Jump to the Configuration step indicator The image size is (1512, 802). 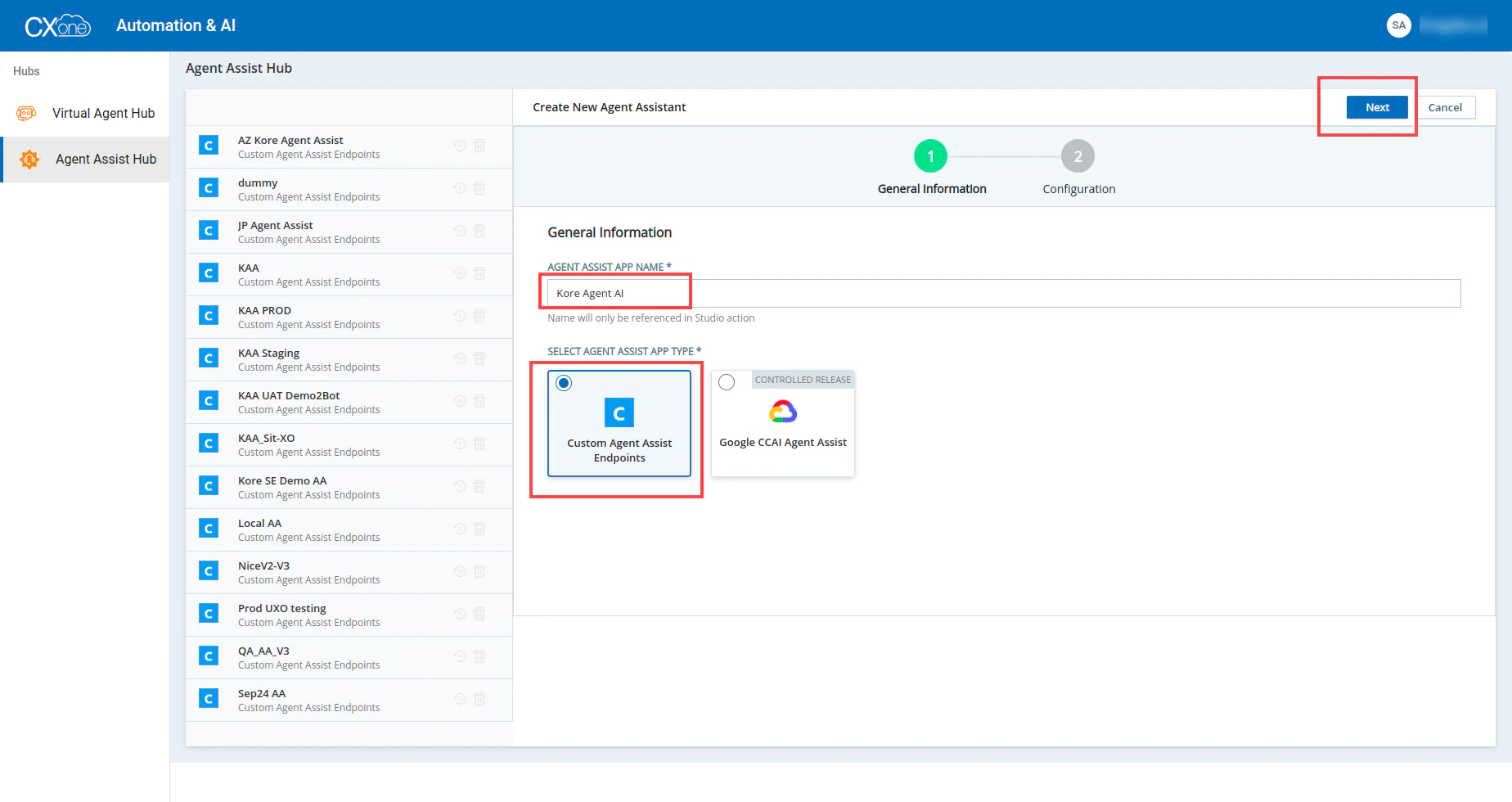pyautogui.click(x=1078, y=155)
